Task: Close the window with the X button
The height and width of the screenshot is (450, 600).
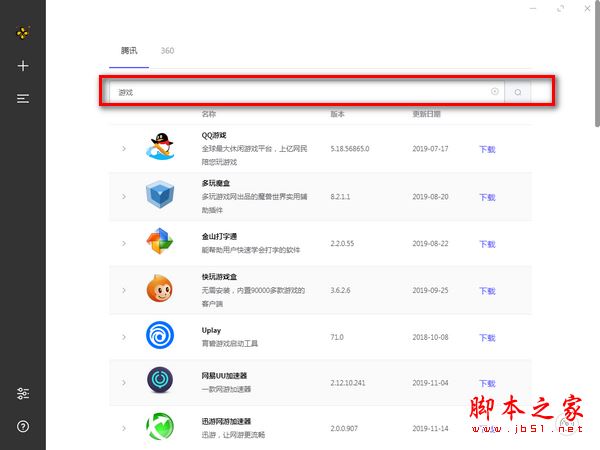Action: point(587,8)
